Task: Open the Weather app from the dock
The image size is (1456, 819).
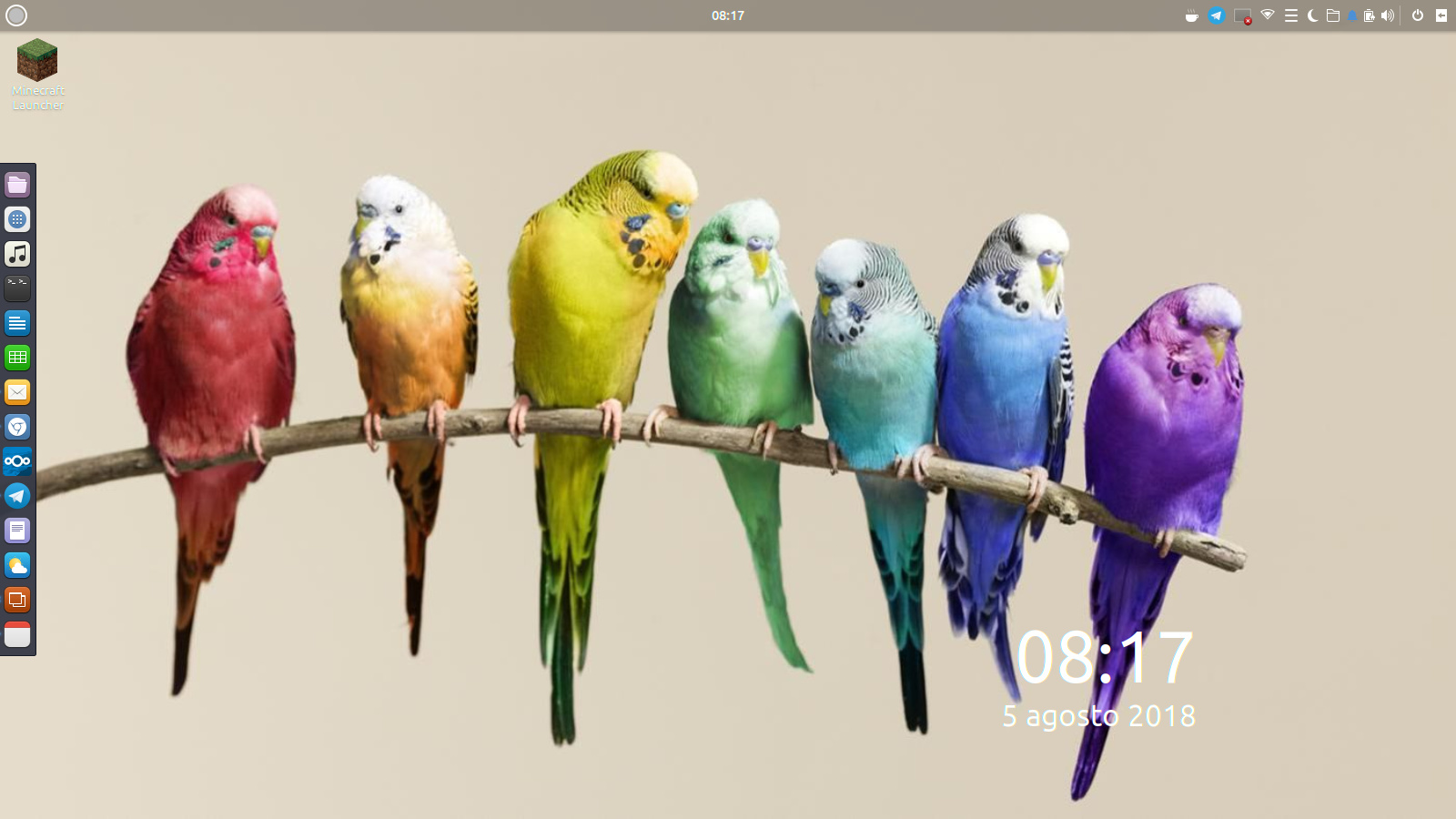Action: tap(17, 565)
